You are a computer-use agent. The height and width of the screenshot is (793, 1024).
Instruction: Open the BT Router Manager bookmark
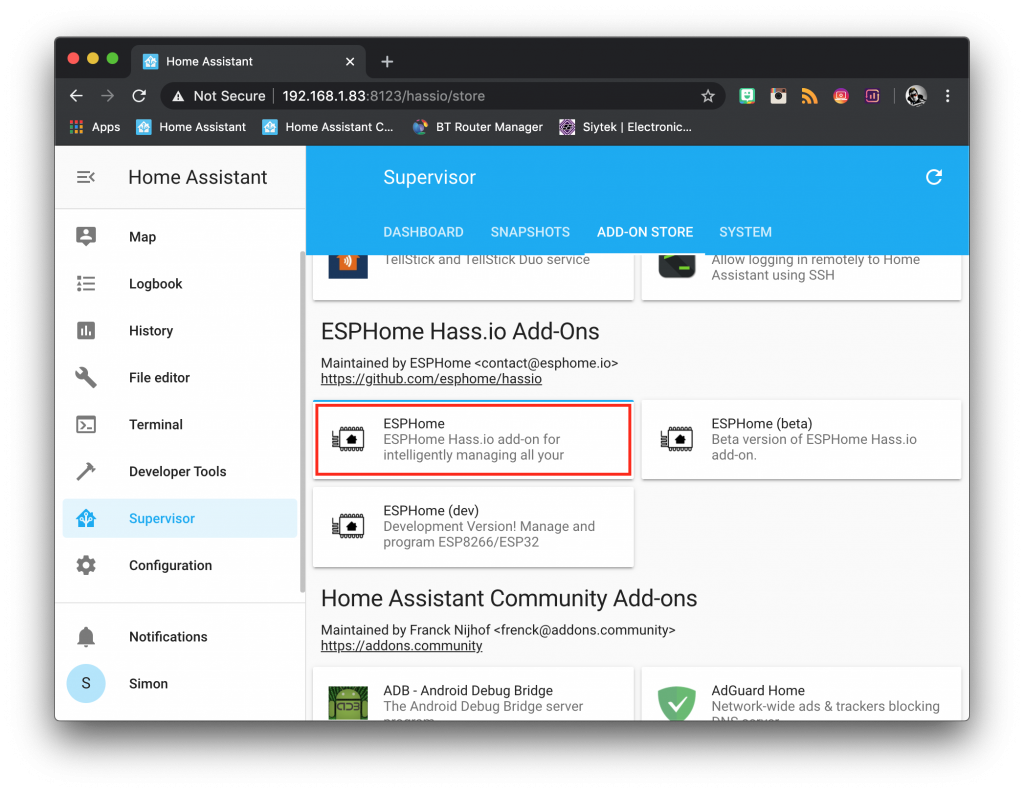(x=478, y=127)
